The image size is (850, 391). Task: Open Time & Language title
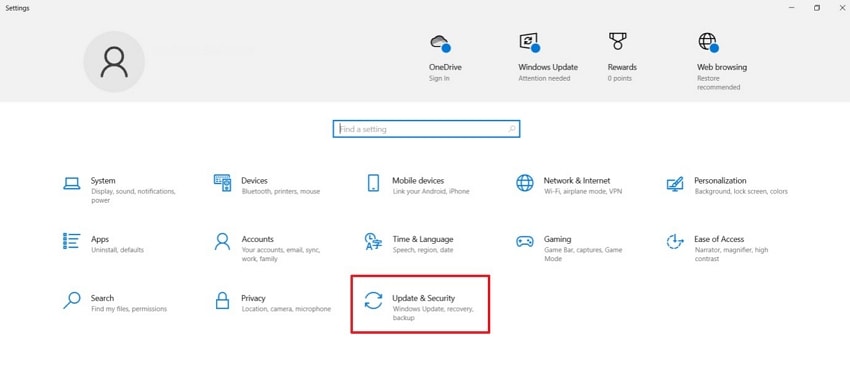(423, 239)
